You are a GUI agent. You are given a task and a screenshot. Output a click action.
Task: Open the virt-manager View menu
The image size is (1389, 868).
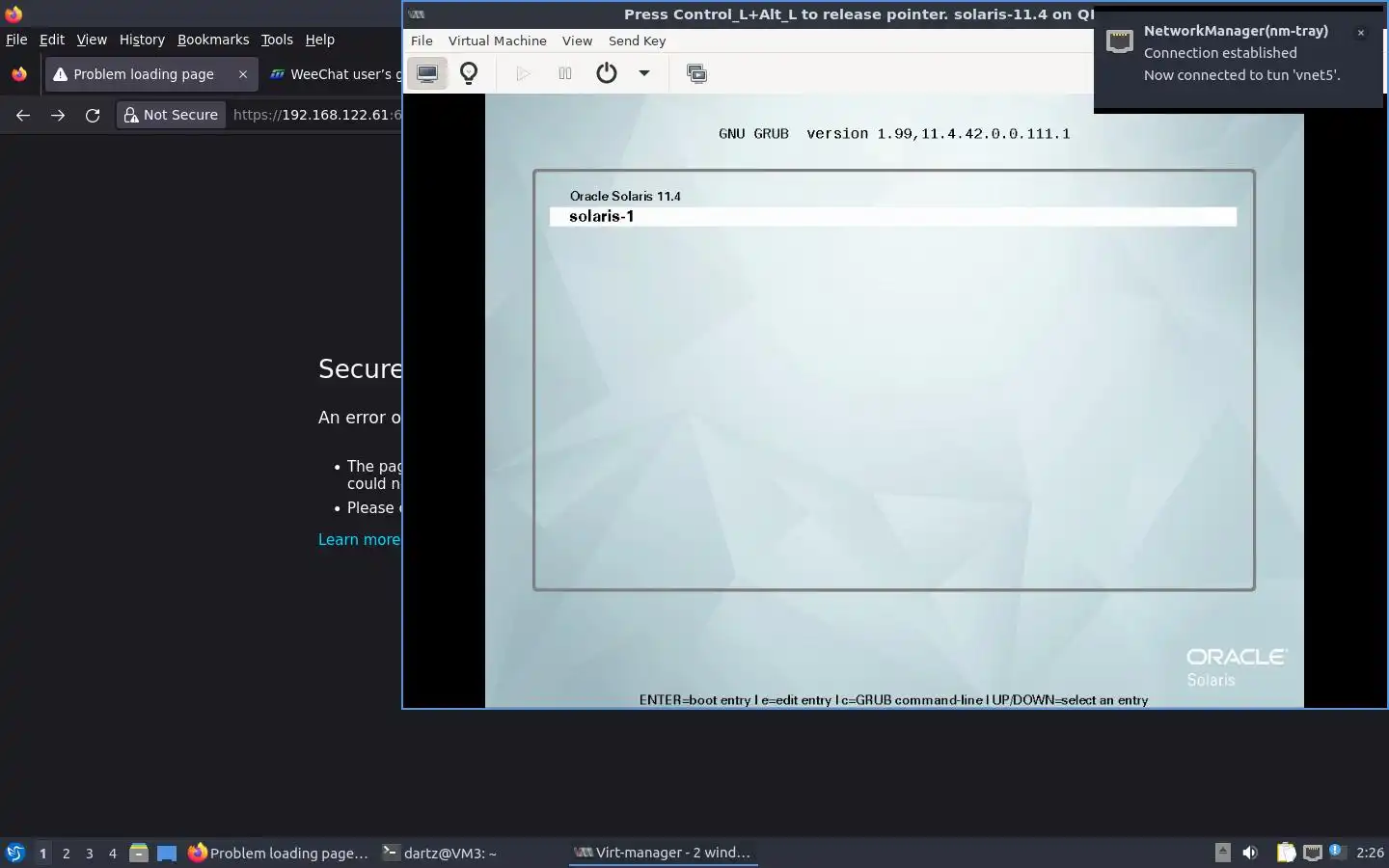click(x=577, y=41)
